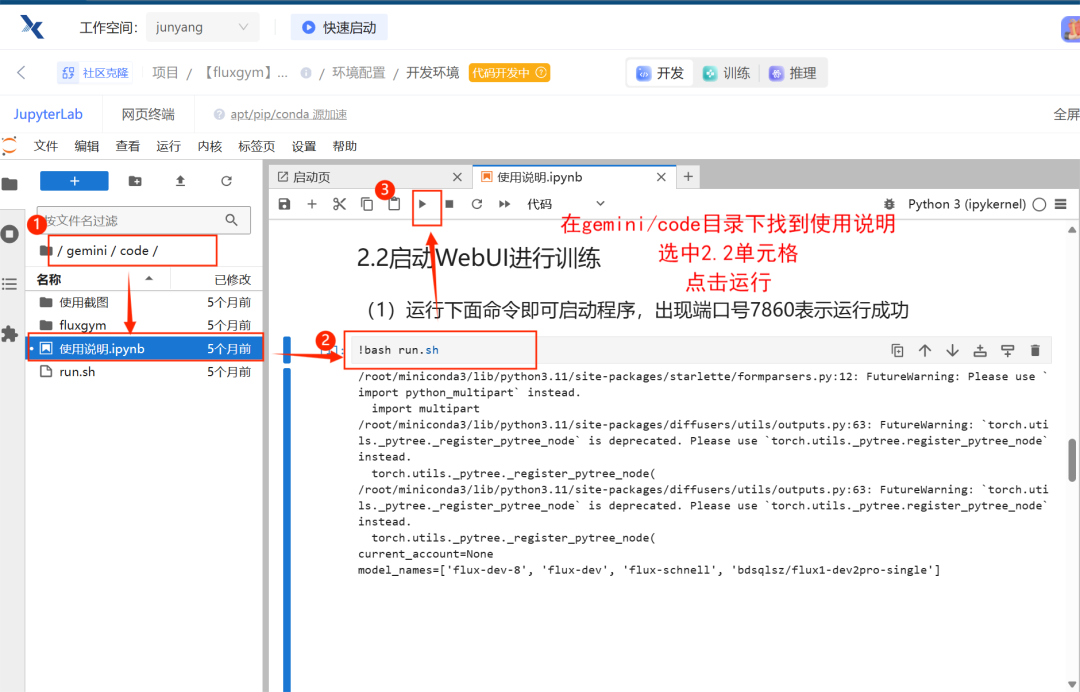Screen dimensions: 1080x692
Task: Switch to the 网页终端 tab
Action: pyautogui.click(x=148, y=114)
